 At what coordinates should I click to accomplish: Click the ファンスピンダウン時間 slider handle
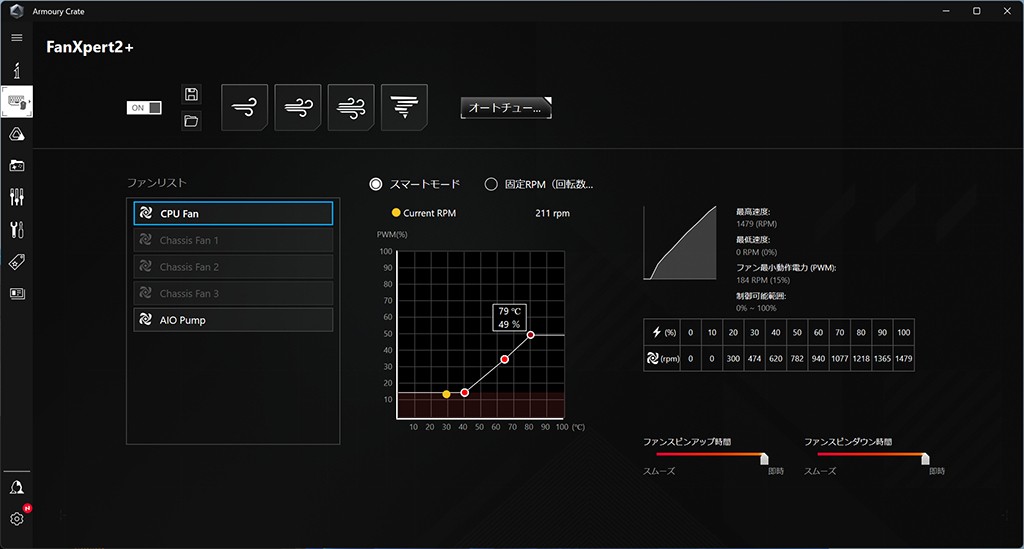tap(927, 458)
